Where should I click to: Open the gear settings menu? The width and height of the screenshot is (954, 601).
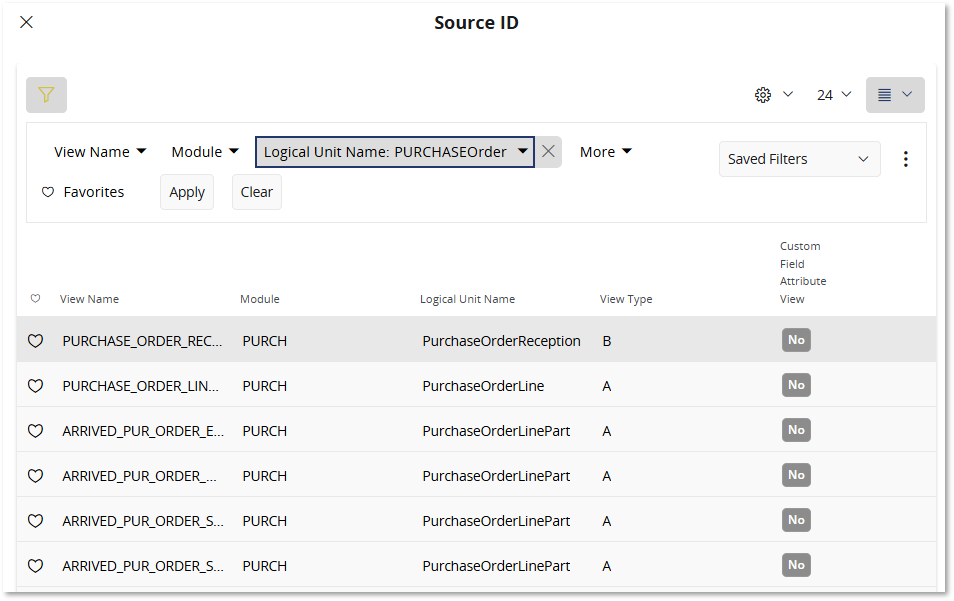coord(763,95)
